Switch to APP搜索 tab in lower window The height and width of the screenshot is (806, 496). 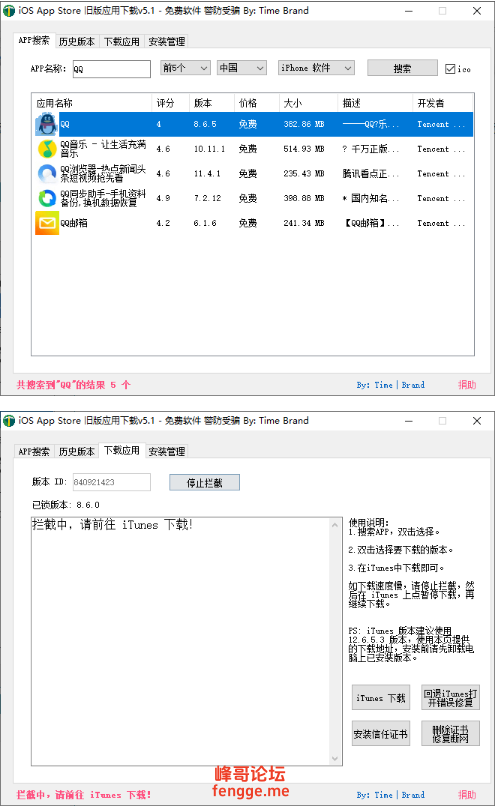point(34,452)
